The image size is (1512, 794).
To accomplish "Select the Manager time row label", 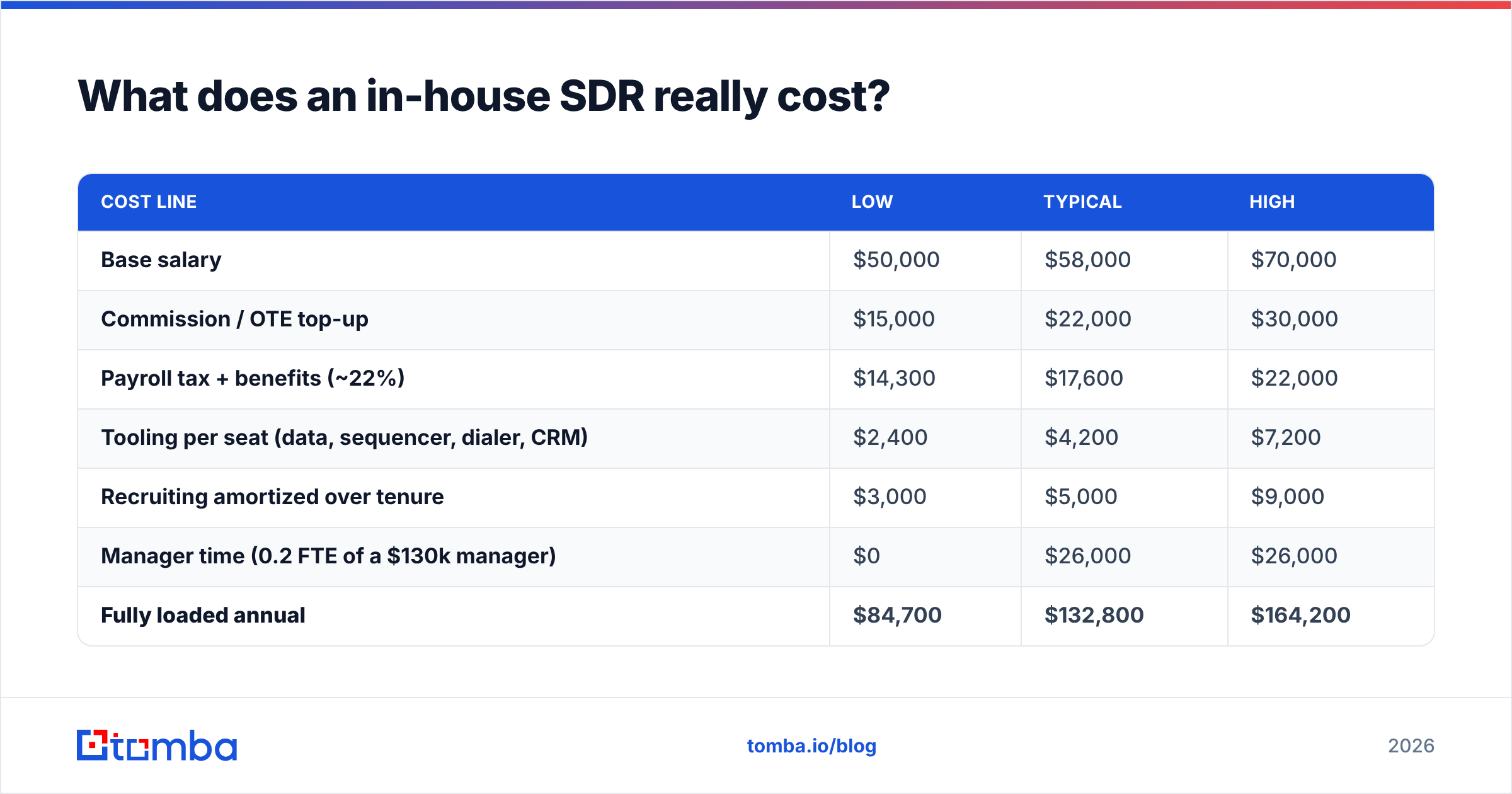I will (x=328, y=556).
